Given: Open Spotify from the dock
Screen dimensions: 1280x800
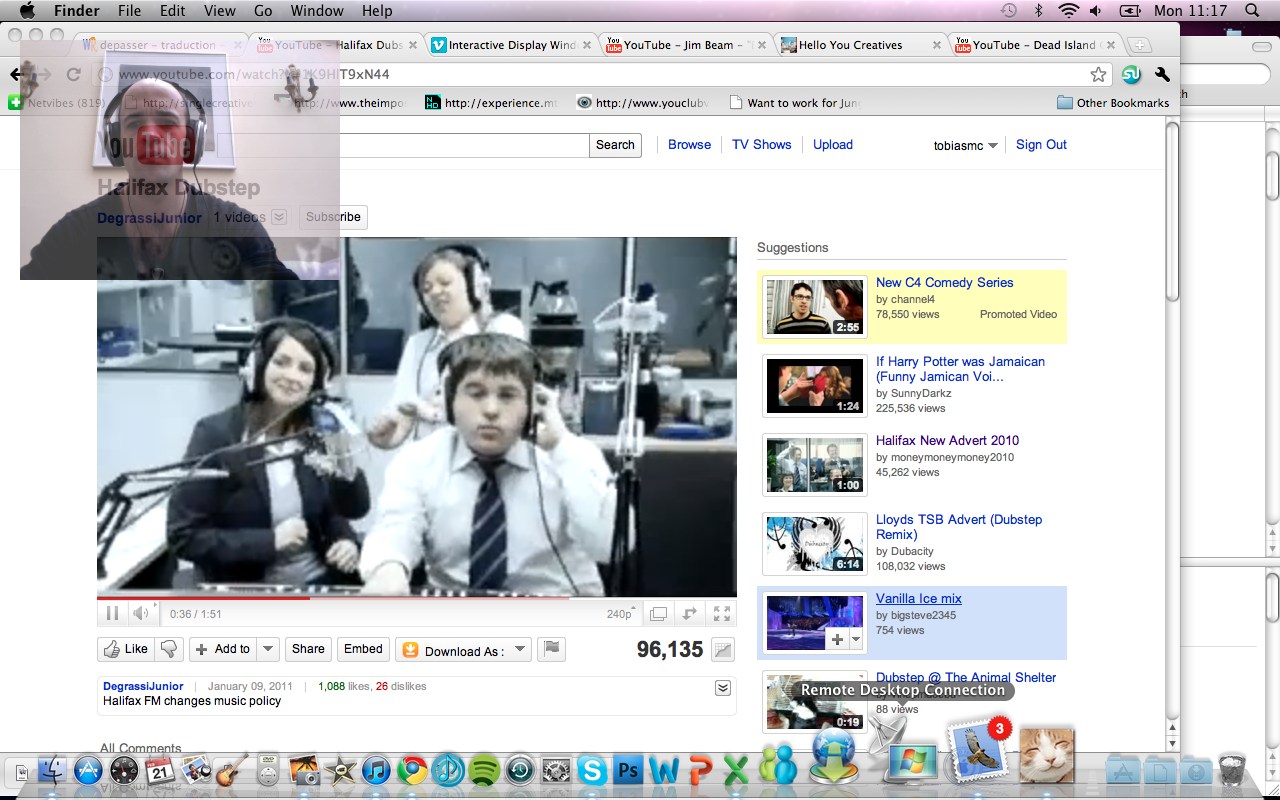Looking at the screenshot, I should pyautogui.click(x=484, y=770).
